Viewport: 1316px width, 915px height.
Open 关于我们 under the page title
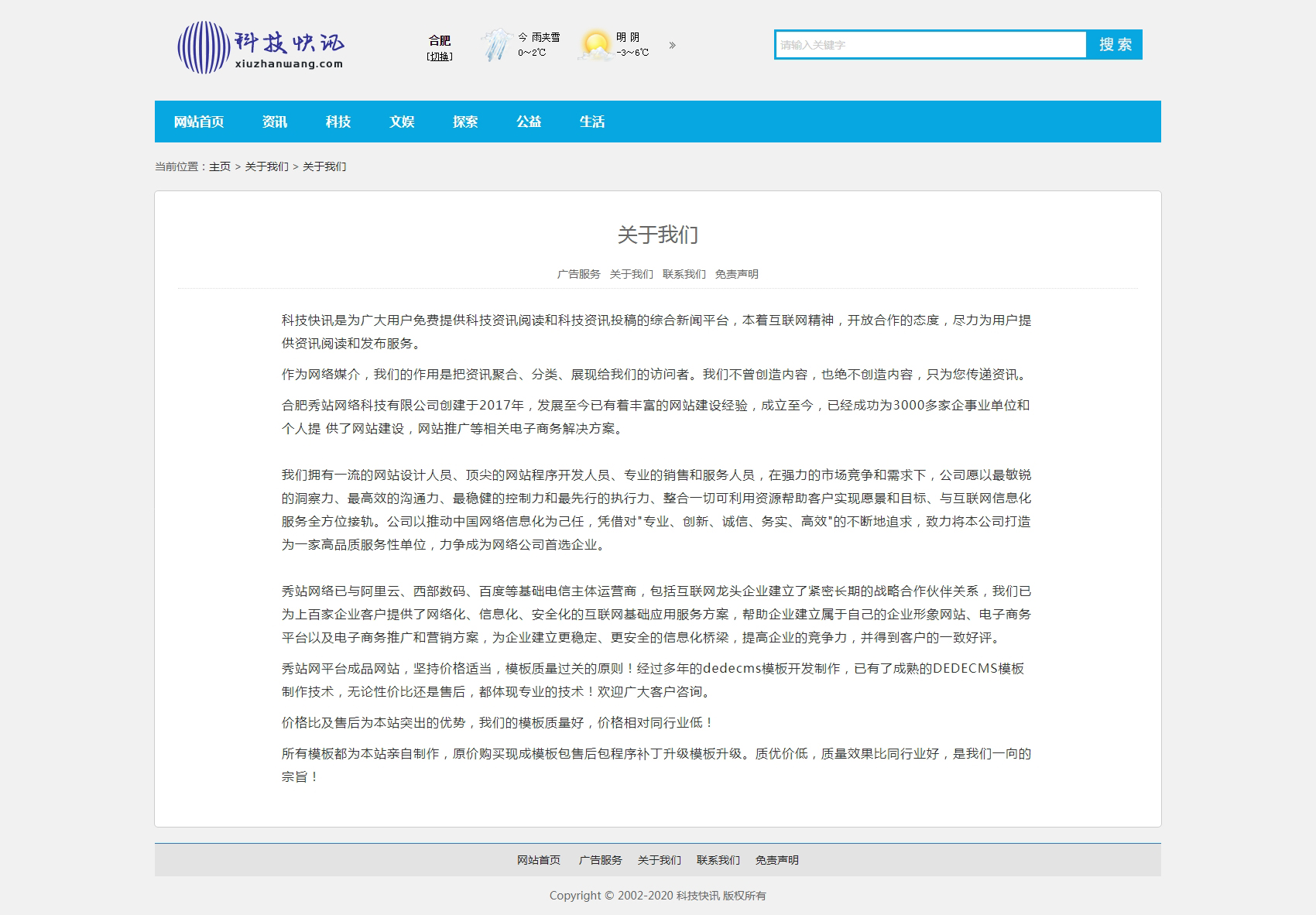coord(632,274)
